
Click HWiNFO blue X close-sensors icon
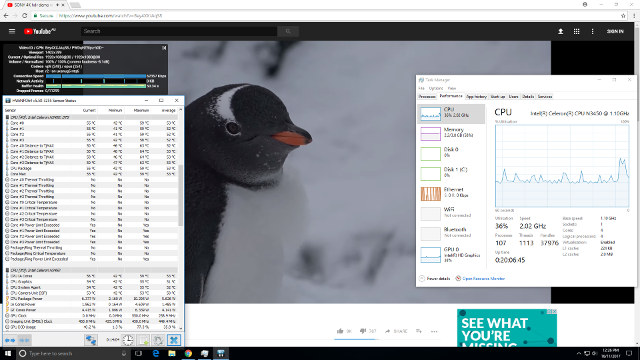[x=174, y=340]
